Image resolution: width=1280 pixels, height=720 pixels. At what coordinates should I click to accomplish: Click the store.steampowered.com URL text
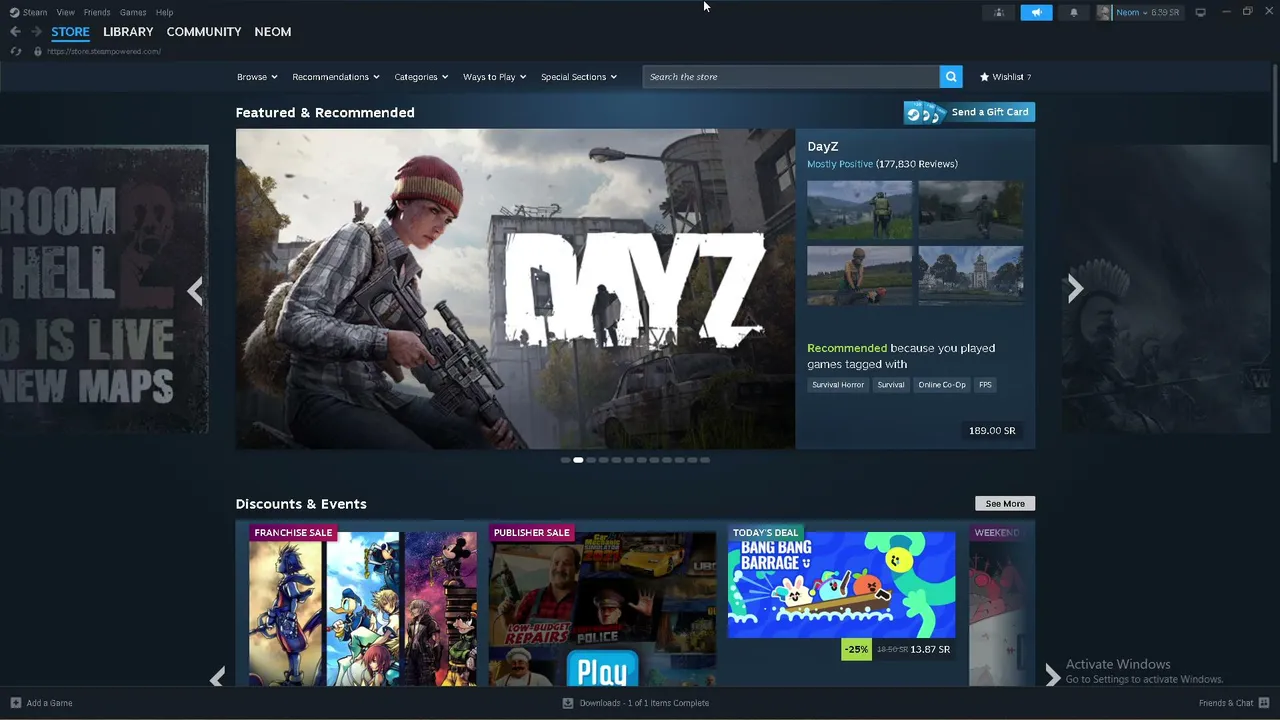point(104,51)
